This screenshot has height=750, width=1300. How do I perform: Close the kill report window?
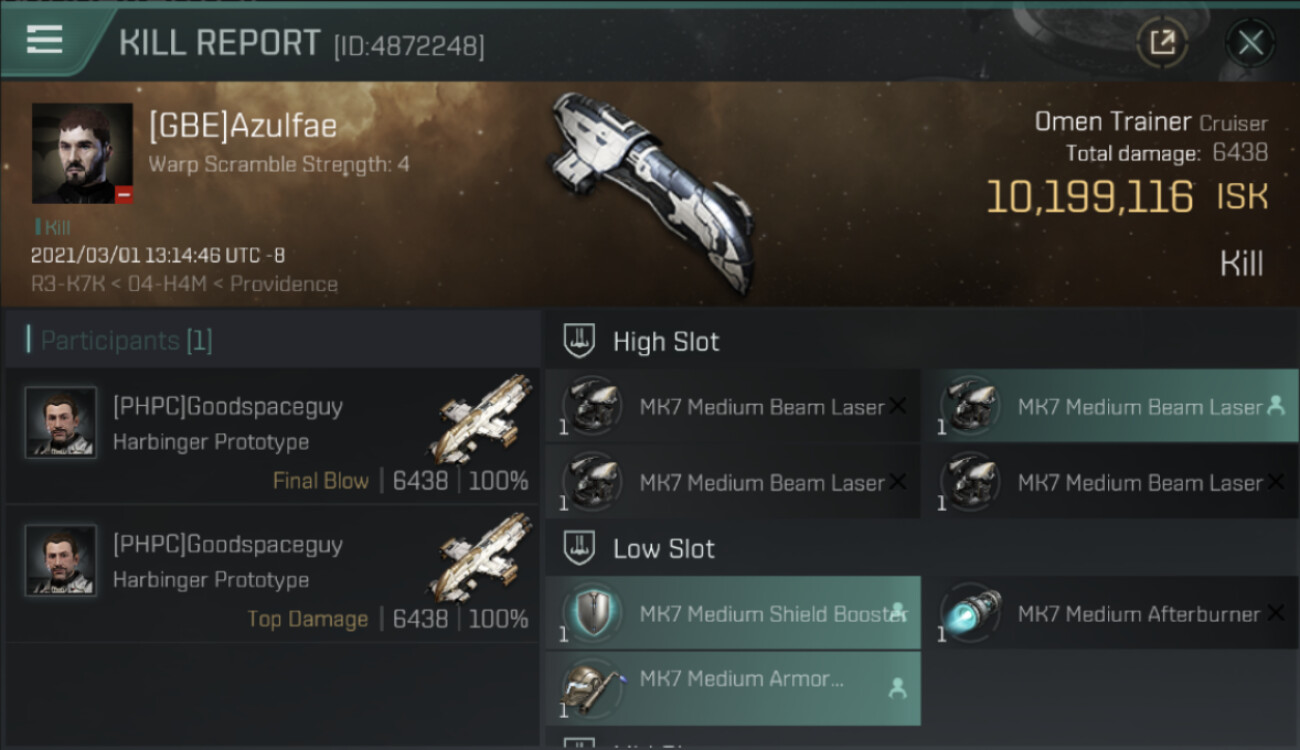click(1250, 43)
